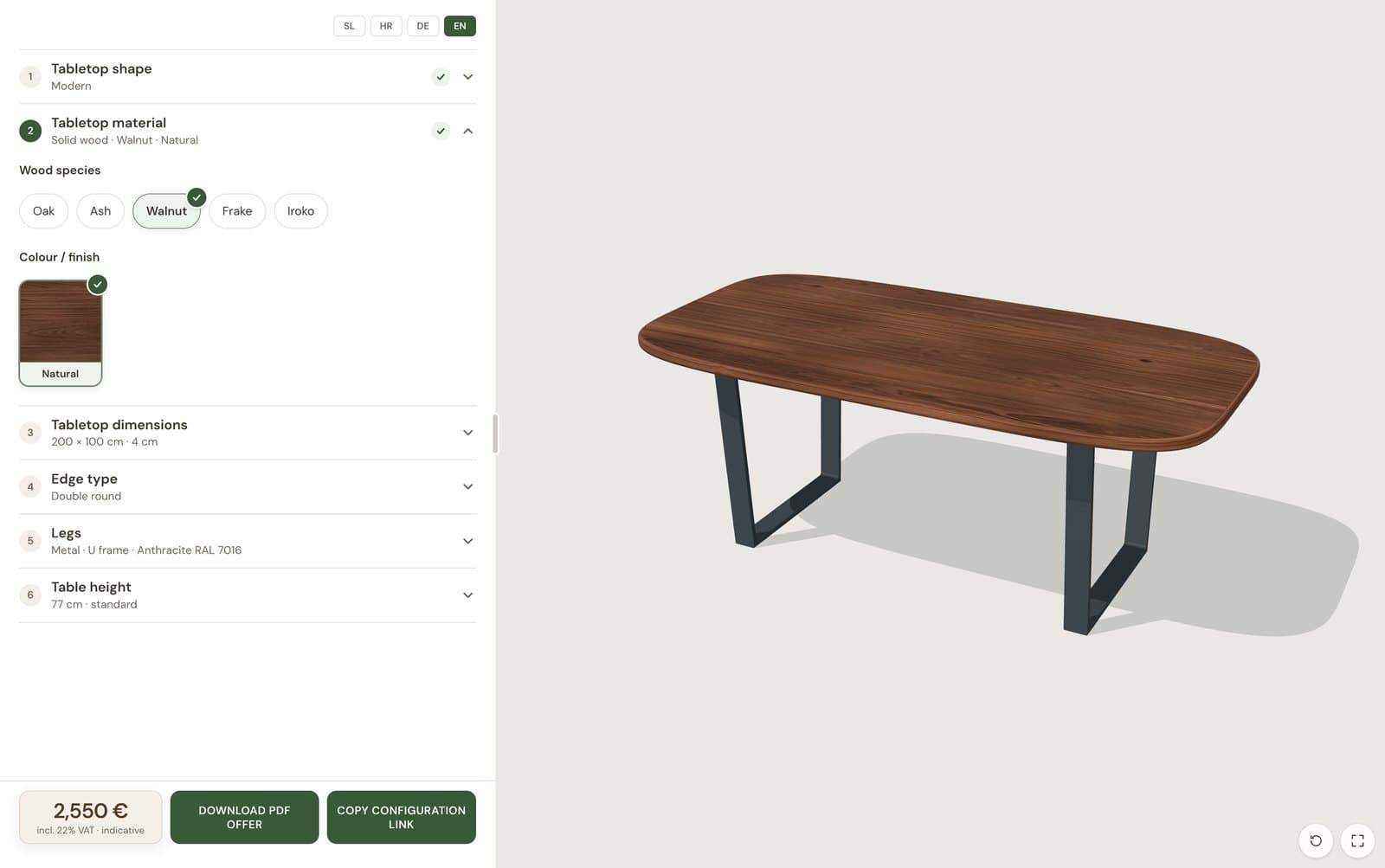The height and width of the screenshot is (868, 1385).
Task: Click the Colour / finish label
Action: (59, 257)
